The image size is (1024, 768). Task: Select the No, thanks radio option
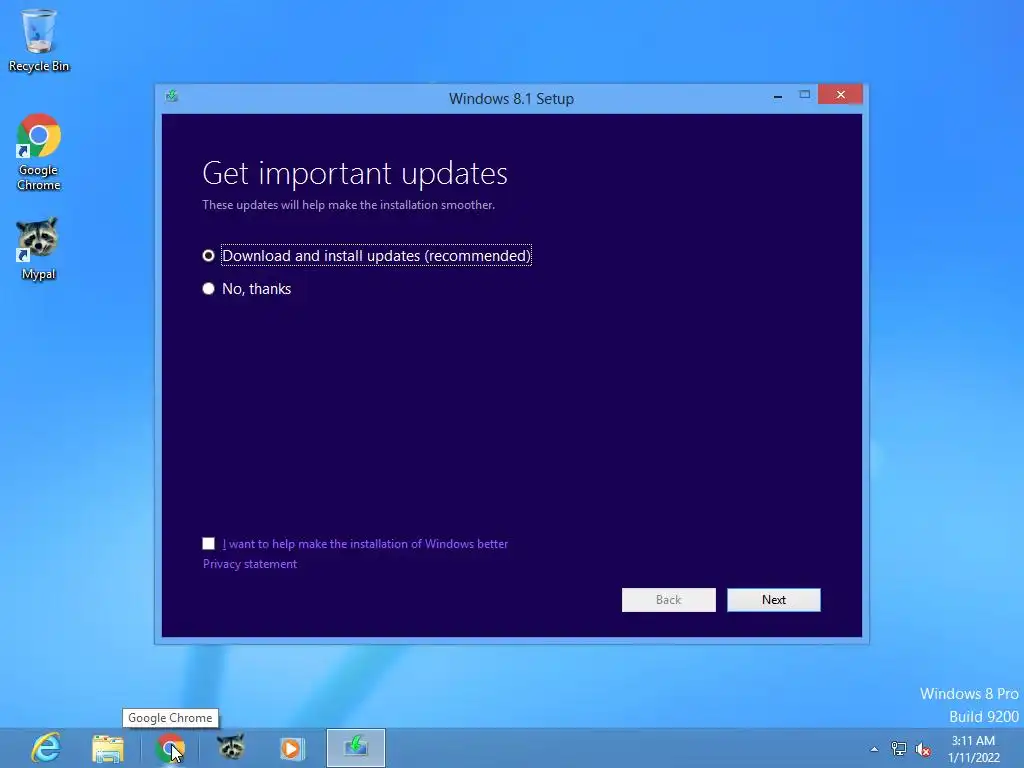coord(247,289)
